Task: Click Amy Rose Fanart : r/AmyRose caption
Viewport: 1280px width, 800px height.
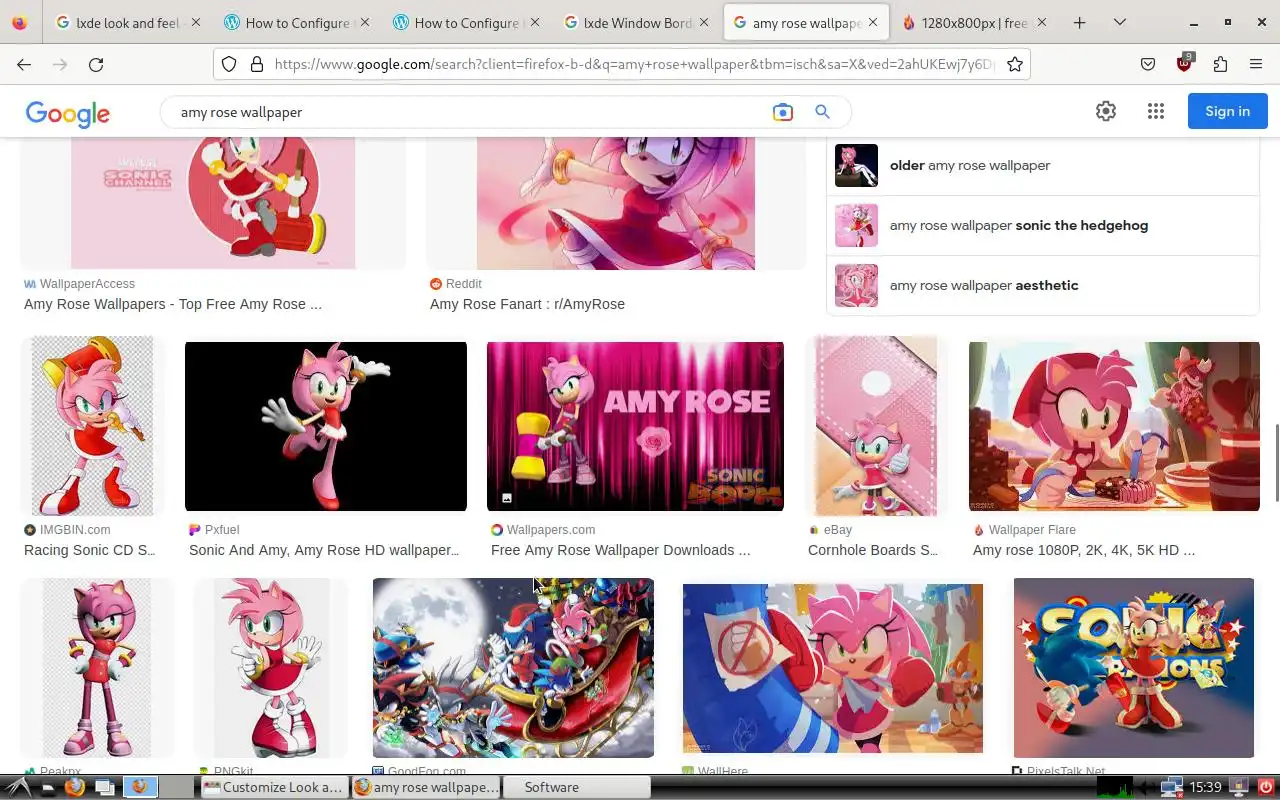Action: tap(527, 304)
